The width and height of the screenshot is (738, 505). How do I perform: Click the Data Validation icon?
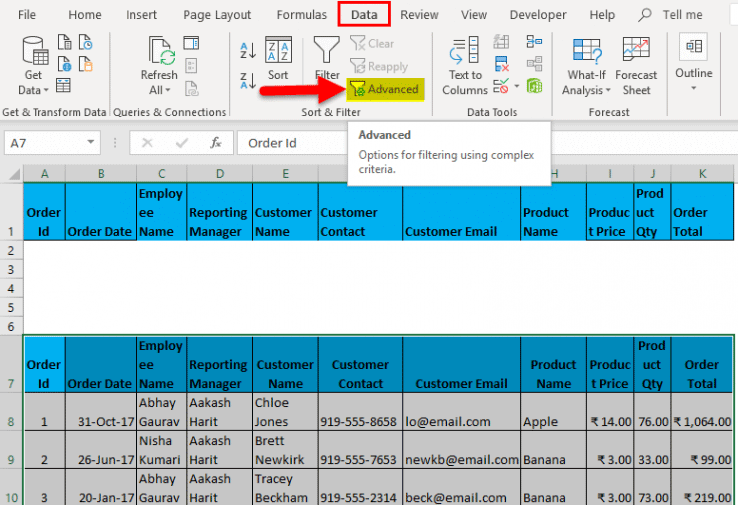pyautogui.click(x=501, y=86)
